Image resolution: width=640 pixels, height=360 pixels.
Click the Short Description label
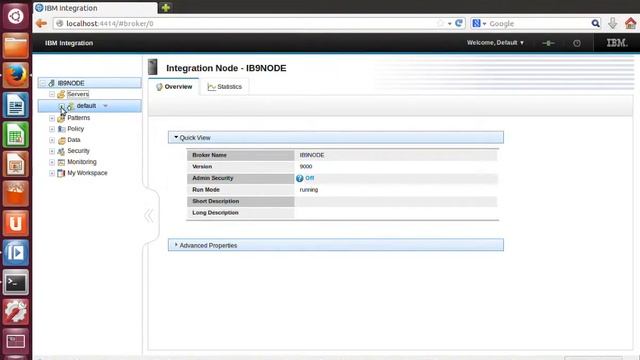pos(216,201)
